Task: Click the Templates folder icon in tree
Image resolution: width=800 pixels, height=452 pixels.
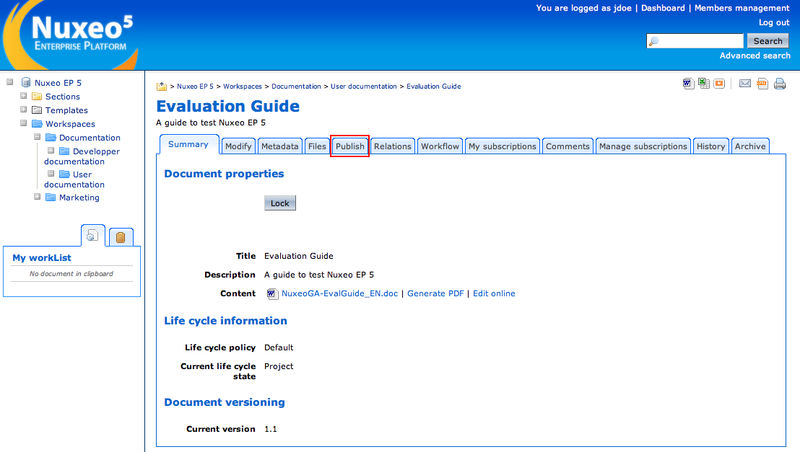Action: (37, 110)
